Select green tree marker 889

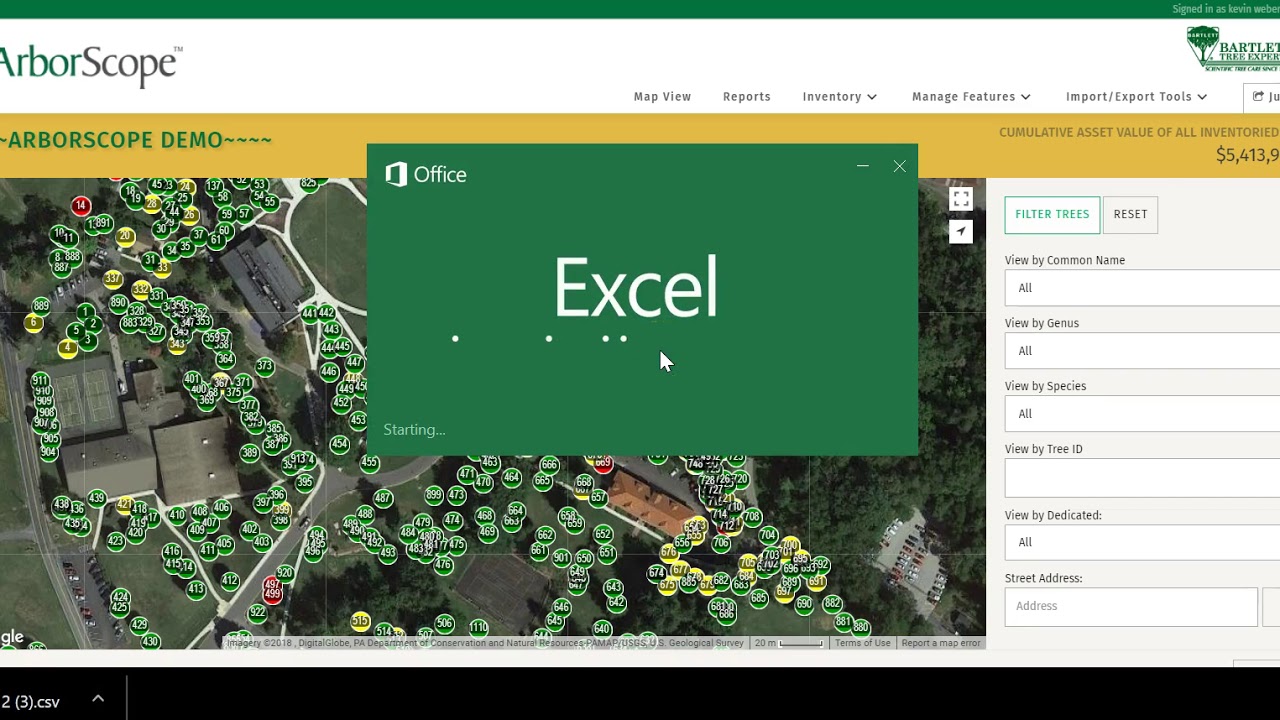[x=41, y=306]
